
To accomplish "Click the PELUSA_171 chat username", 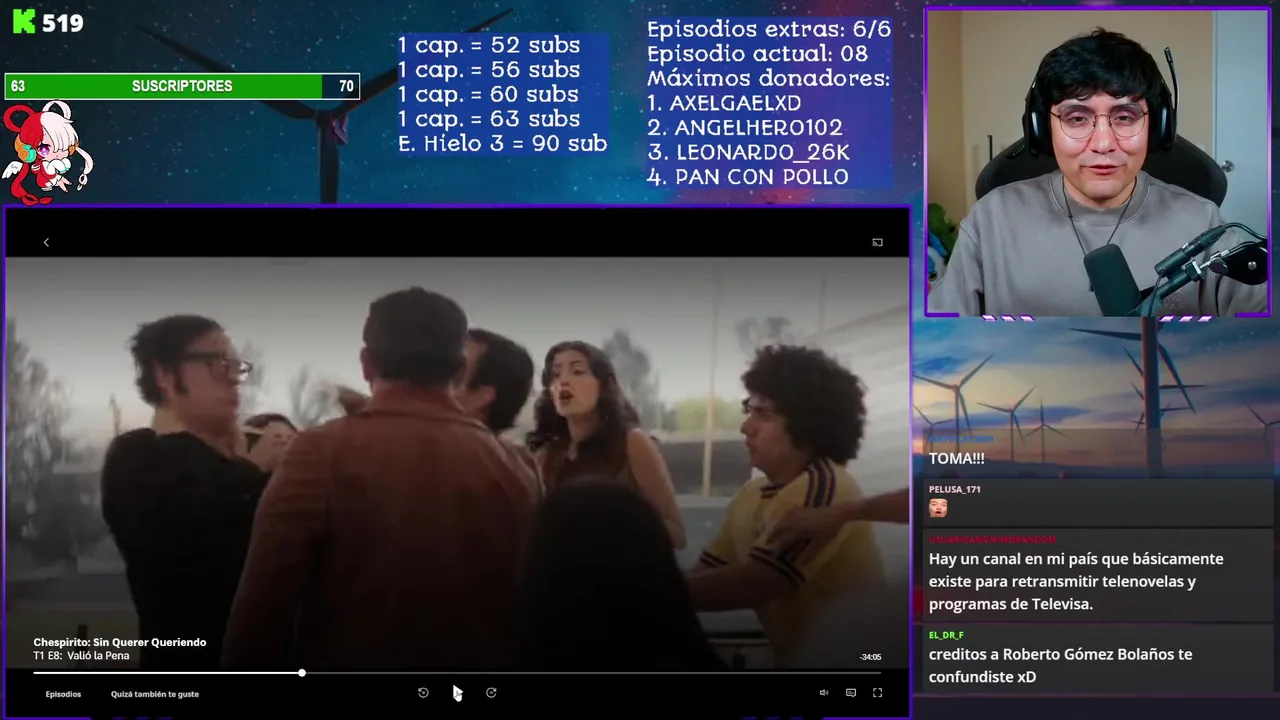I will click(956, 489).
